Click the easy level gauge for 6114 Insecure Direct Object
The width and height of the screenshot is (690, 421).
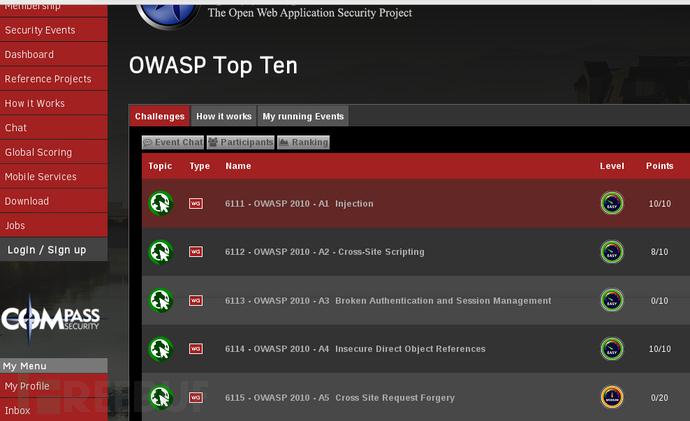tap(612, 348)
